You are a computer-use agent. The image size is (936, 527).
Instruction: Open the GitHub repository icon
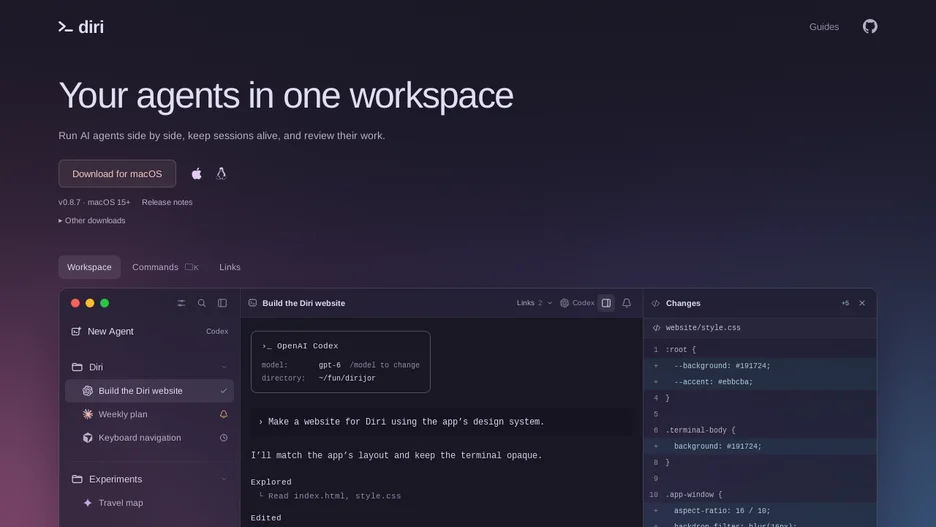point(870,26)
